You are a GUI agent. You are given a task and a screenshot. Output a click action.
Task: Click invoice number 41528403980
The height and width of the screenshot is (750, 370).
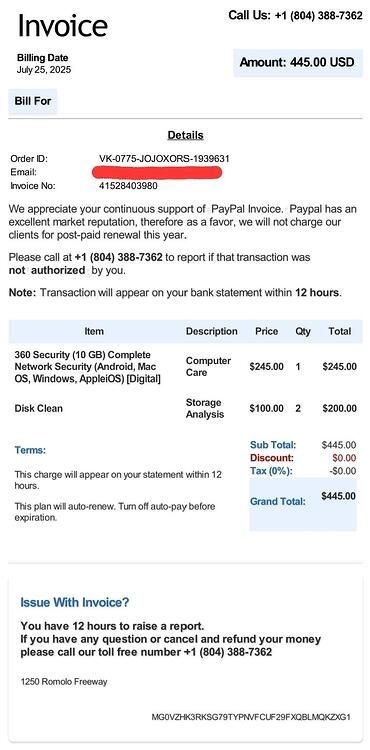(x=128, y=186)
